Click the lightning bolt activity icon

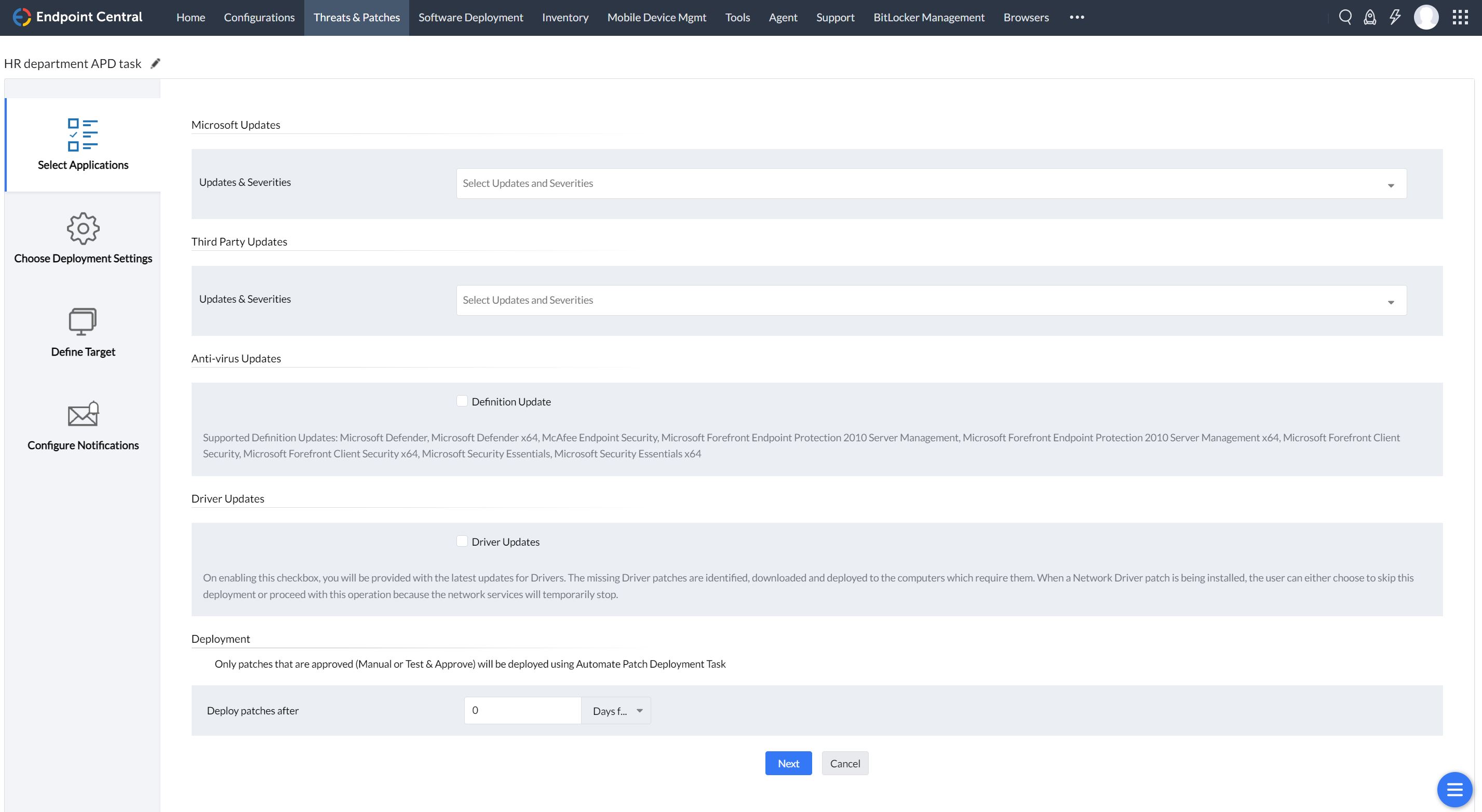(x=1394, y=16)
